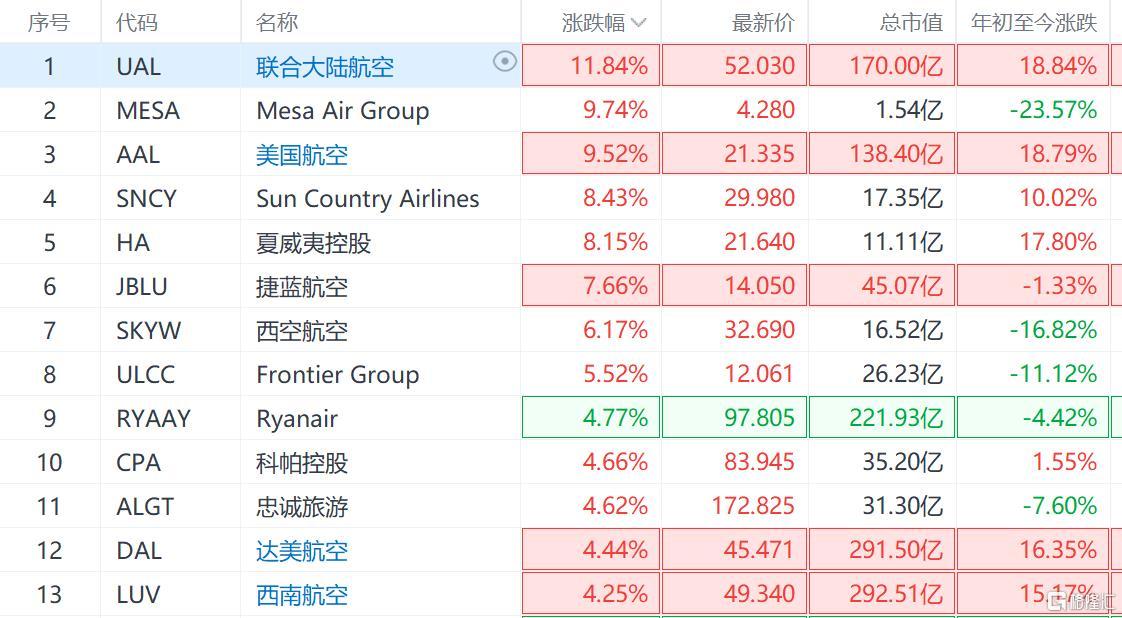Click ticker code JBLU
This screenshot has width=1122, height=618.
click(142, 287)
